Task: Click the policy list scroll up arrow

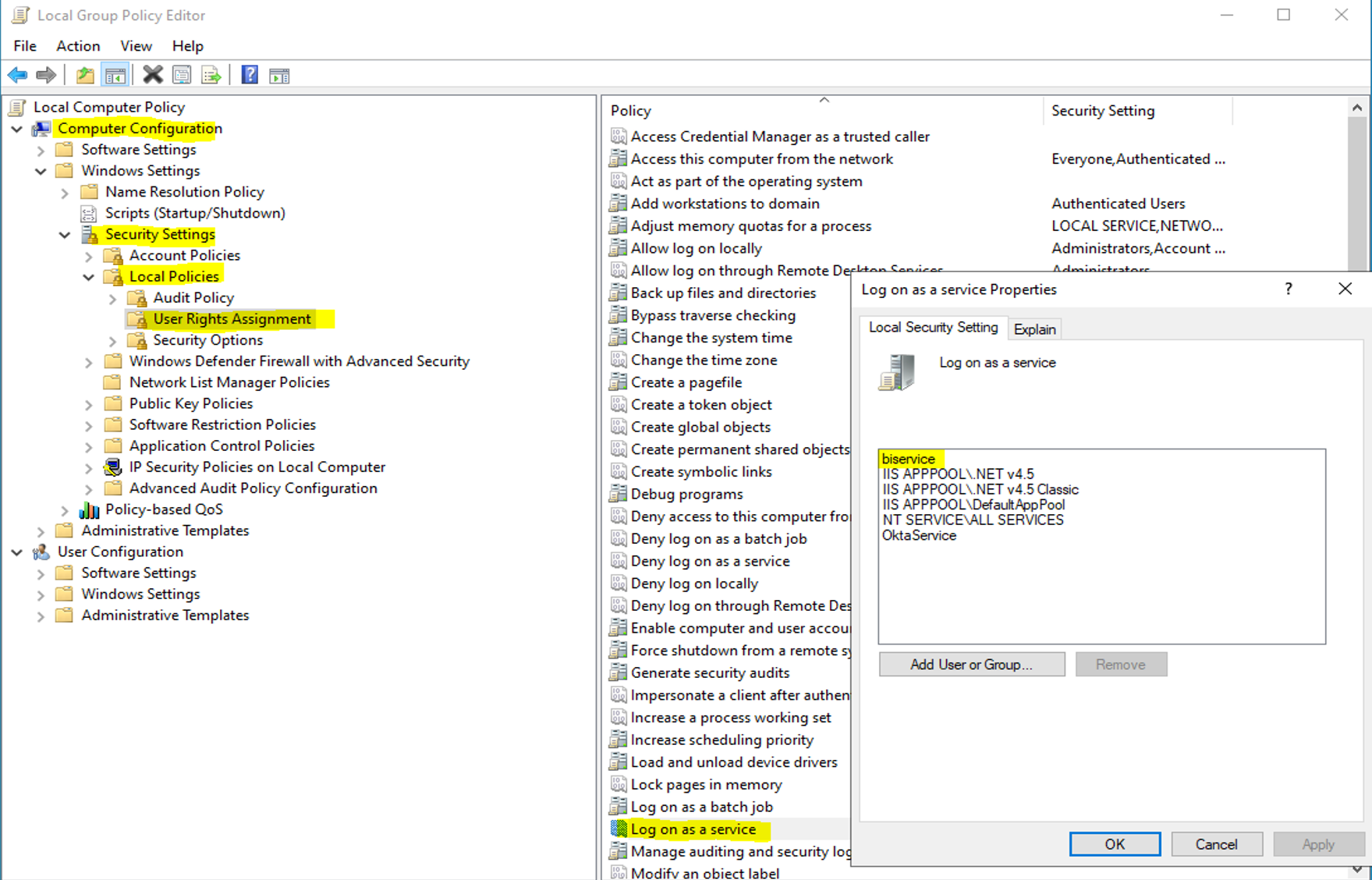Action: (x=1357, y=108)
